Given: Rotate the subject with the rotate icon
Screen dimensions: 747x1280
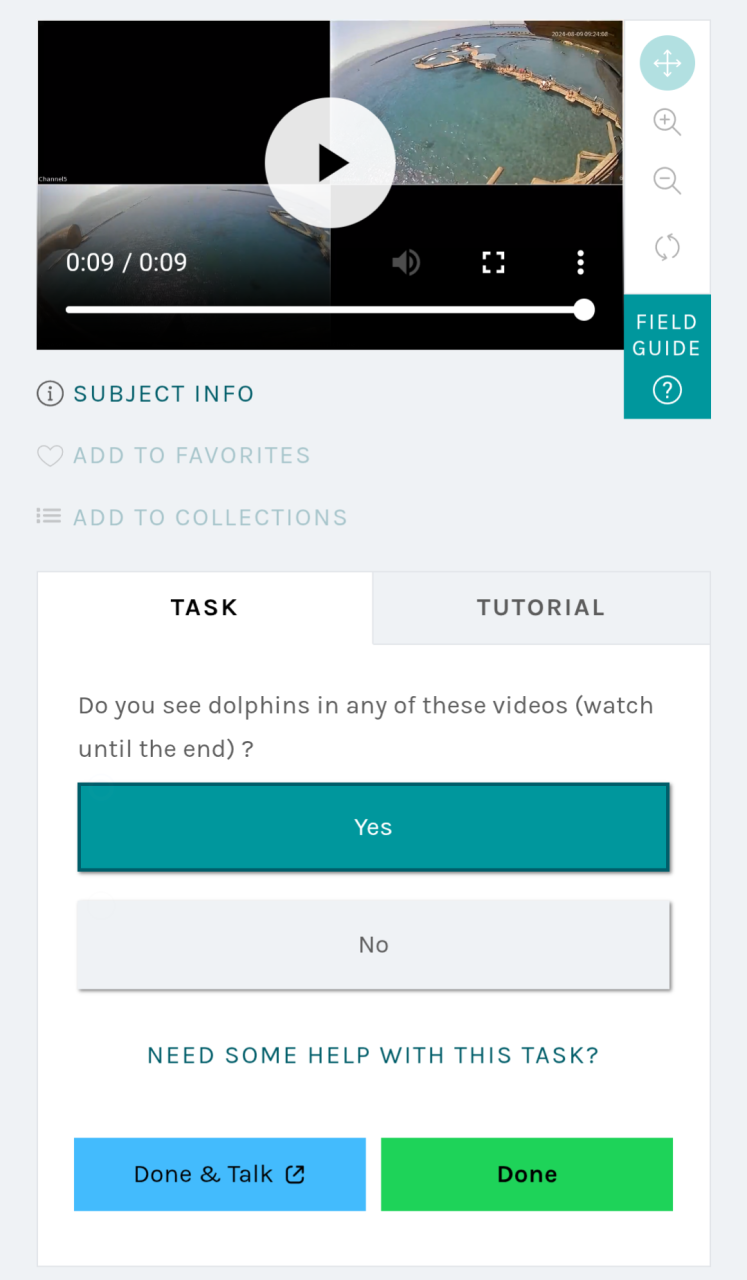Looking at the screenshot, I should pyautogui.click(x=667, y=247).
